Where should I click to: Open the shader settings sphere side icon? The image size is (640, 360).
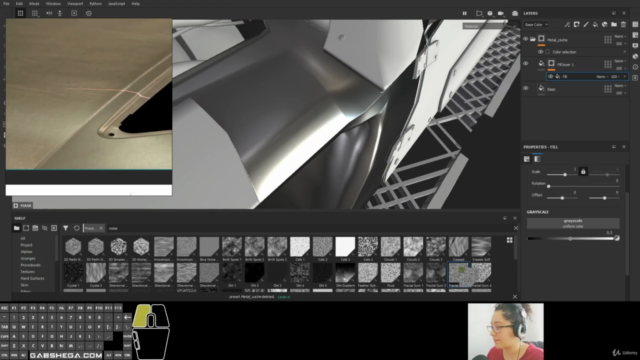(636, 57)
